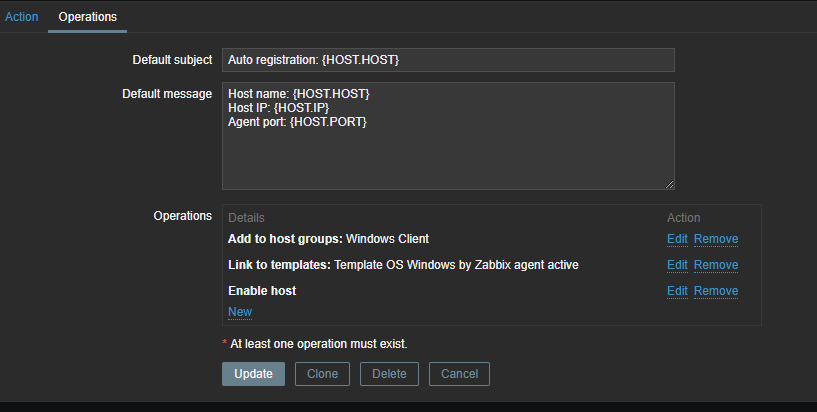Click the Add to host groups row text
This screenshot has width=817, height=412.
pyautogui.click(x=328, y=239)
